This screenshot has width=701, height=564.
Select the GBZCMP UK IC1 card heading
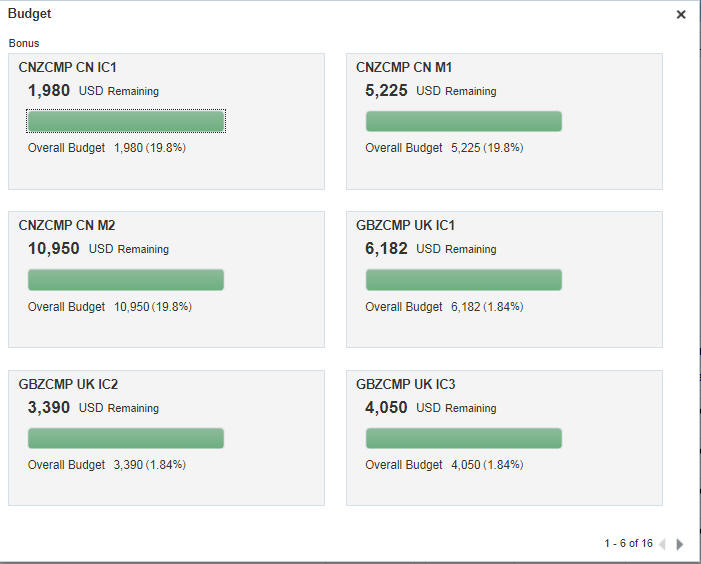(405, 225)
